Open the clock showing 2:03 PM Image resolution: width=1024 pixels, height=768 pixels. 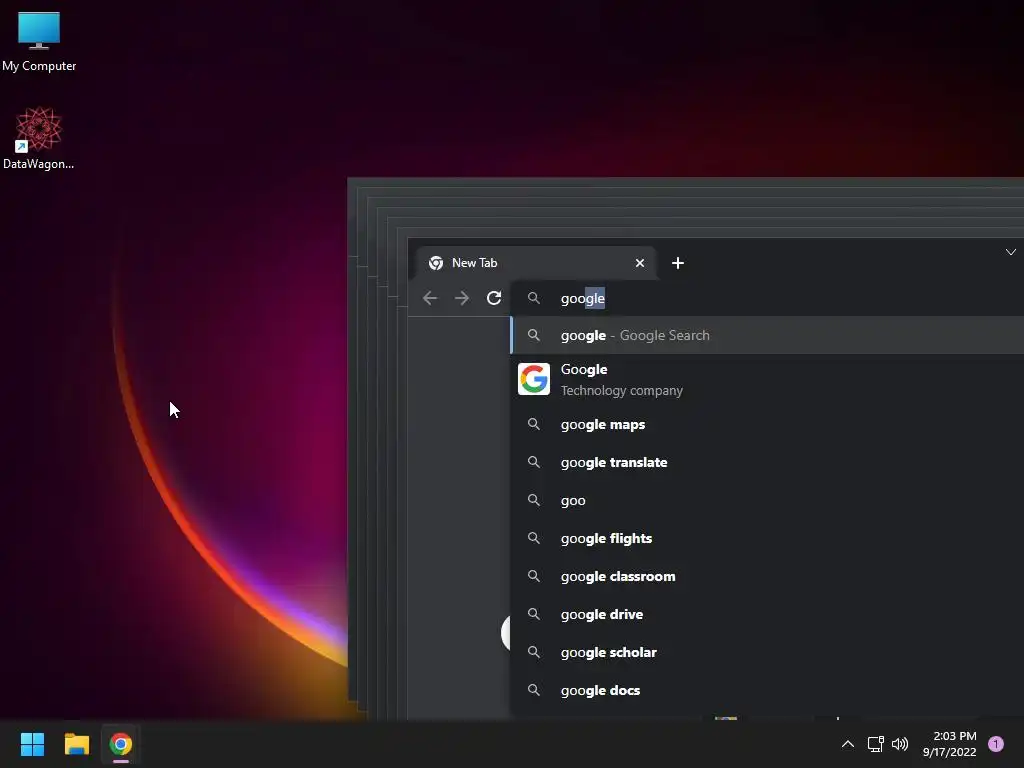(x=949, y=744)
